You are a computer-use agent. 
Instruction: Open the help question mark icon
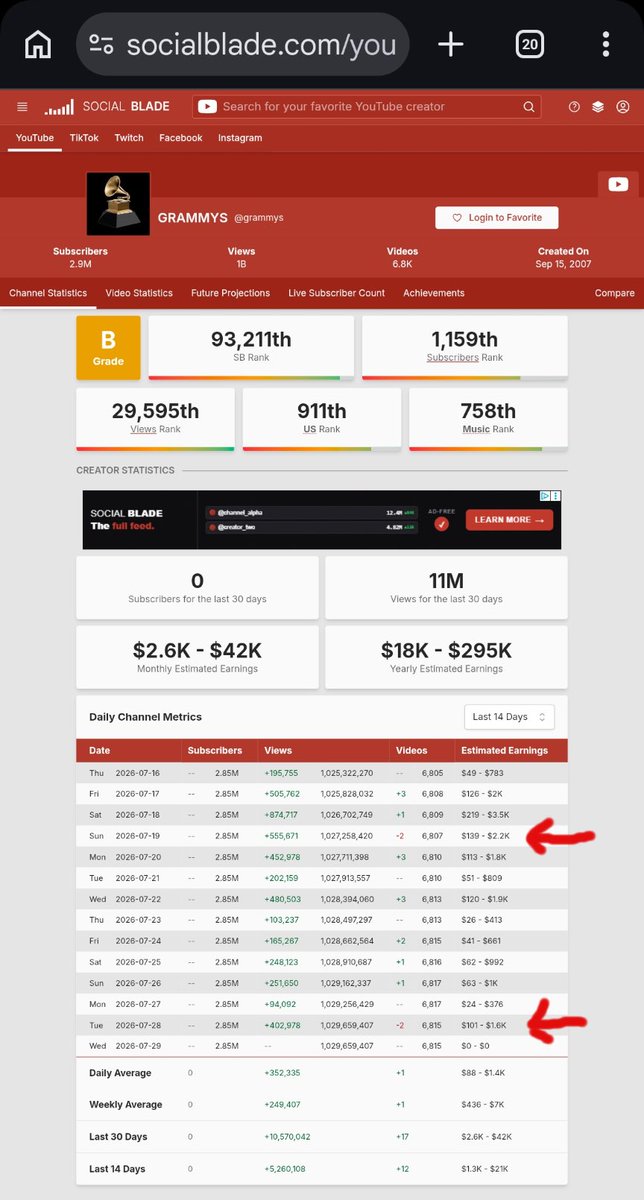coord(574,107)
